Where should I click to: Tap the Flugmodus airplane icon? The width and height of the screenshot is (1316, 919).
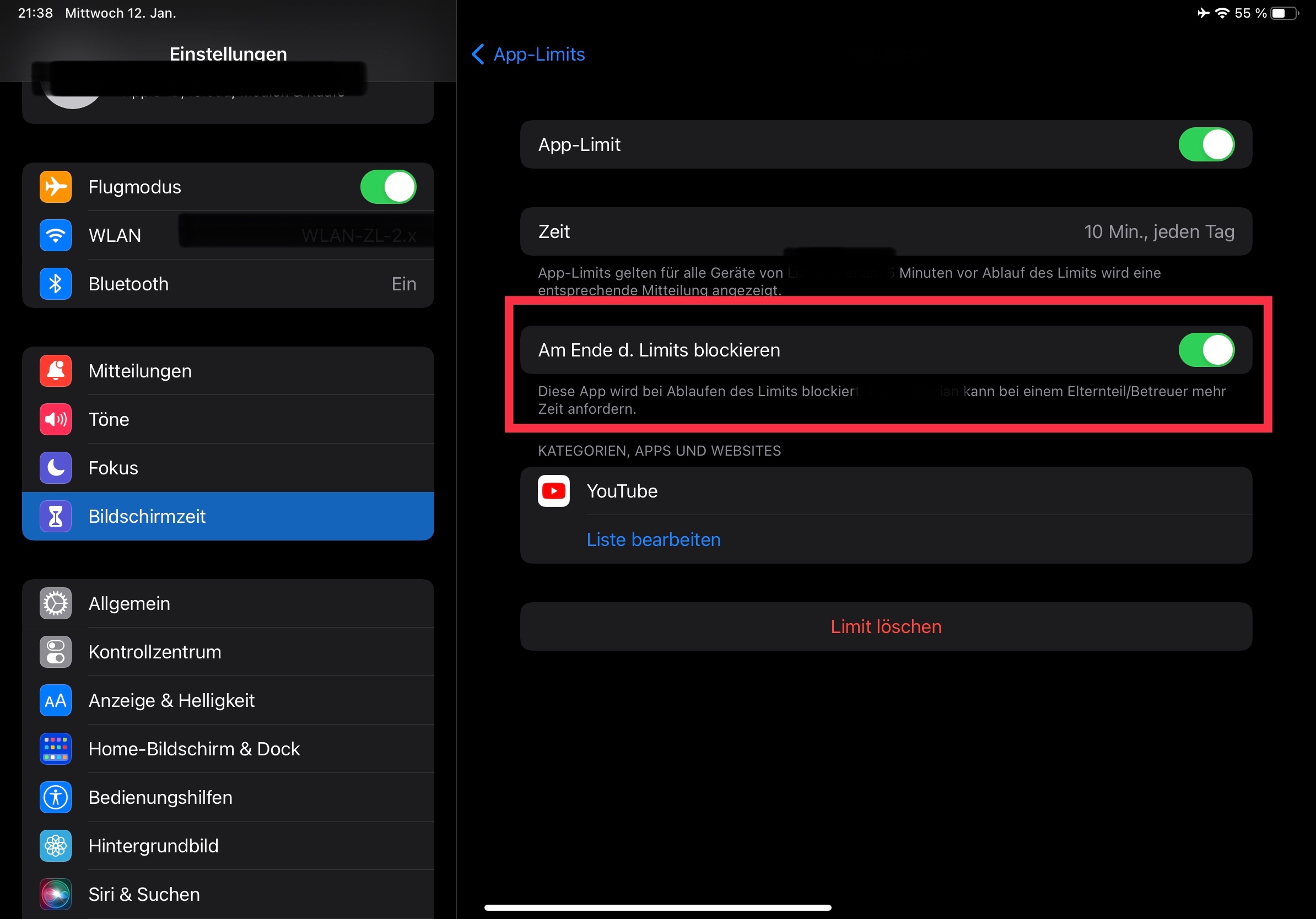tap(56, 187)
